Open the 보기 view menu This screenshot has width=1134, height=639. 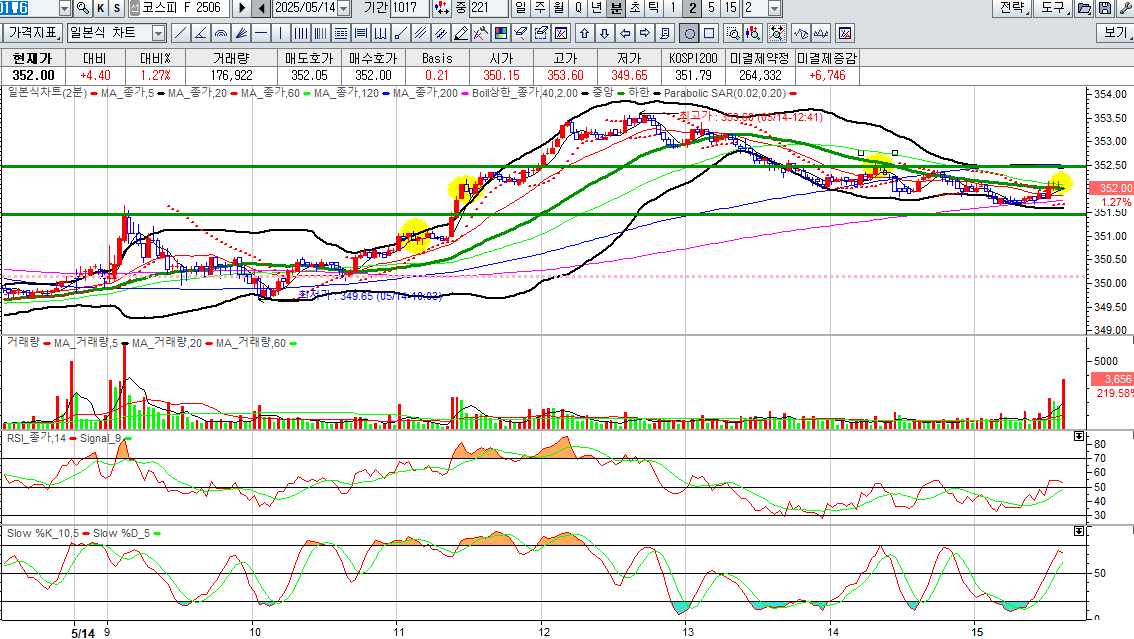(1114, 33)
